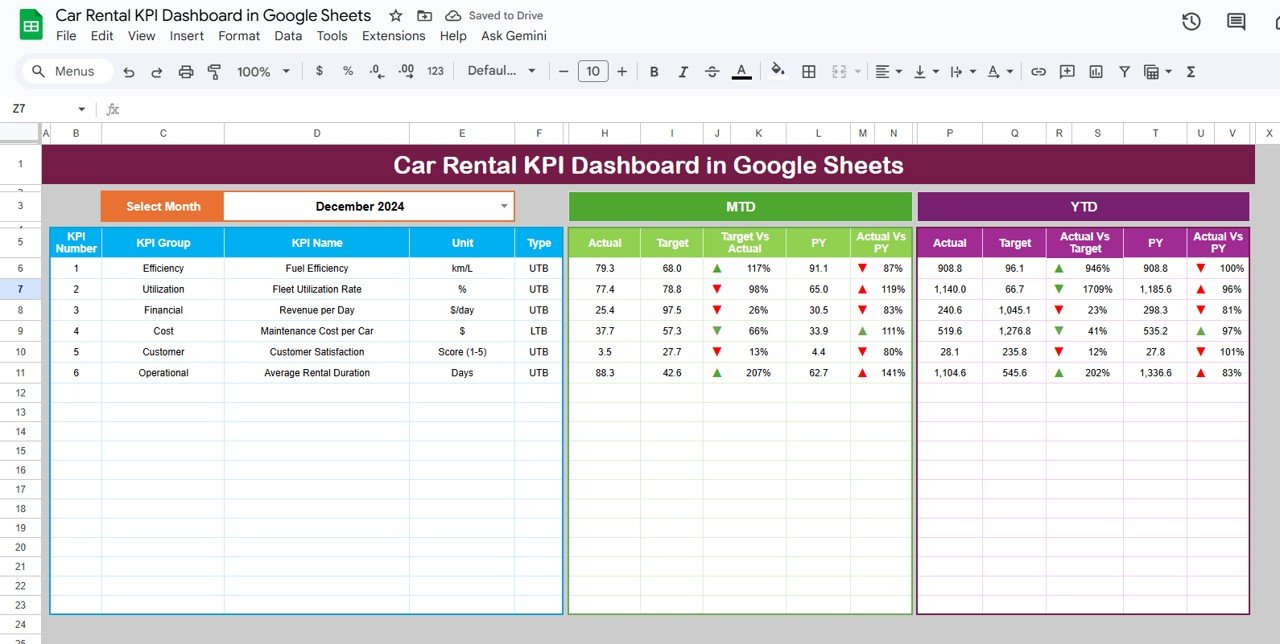1280x644 pixels.
Task: Insert a comment
Action: tap(1066, 71)
